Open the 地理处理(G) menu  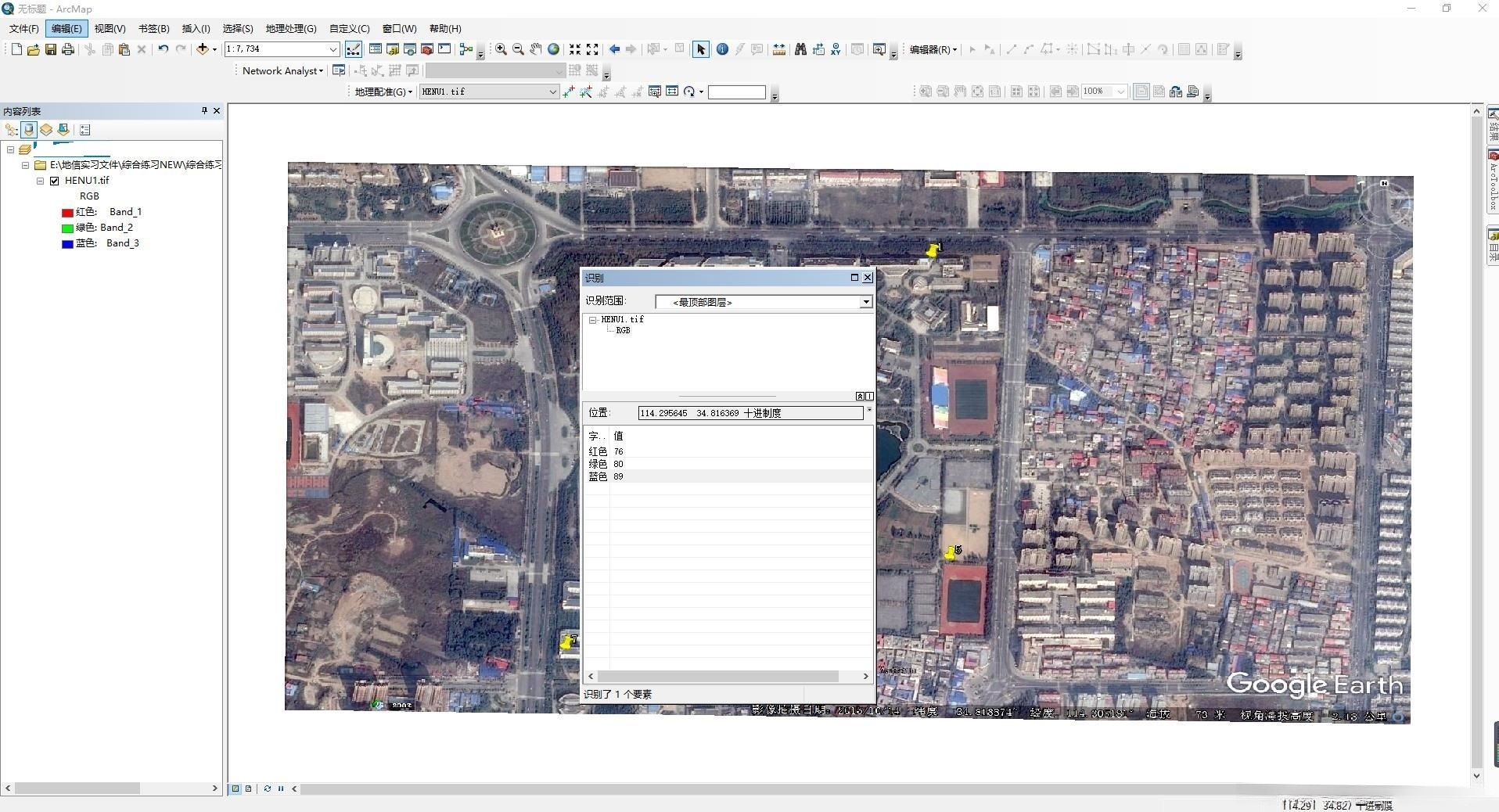(x=290, y=29)
